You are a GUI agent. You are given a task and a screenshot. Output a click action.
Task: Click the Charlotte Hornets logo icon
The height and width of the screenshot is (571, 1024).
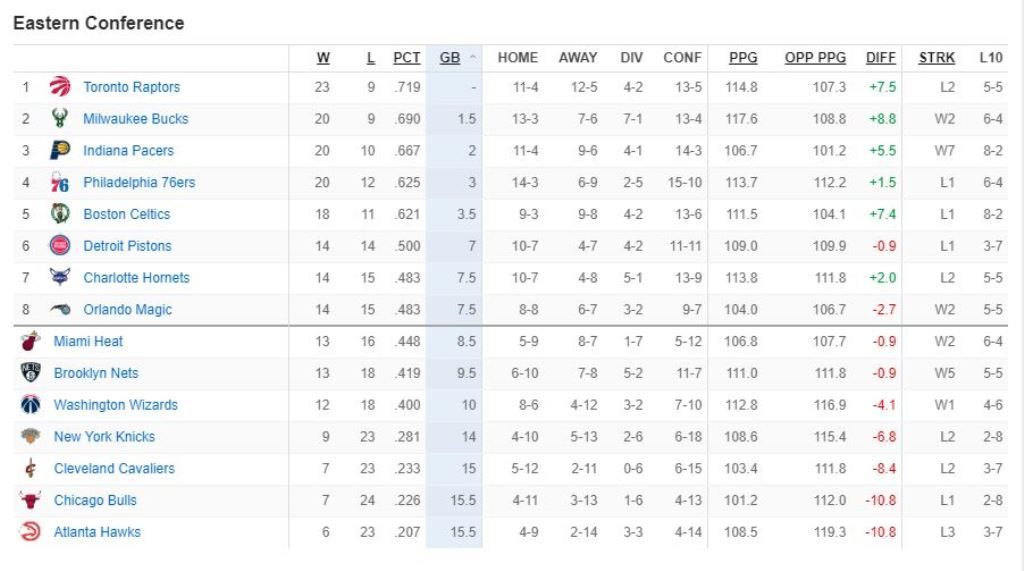click(x=60, y=278)
